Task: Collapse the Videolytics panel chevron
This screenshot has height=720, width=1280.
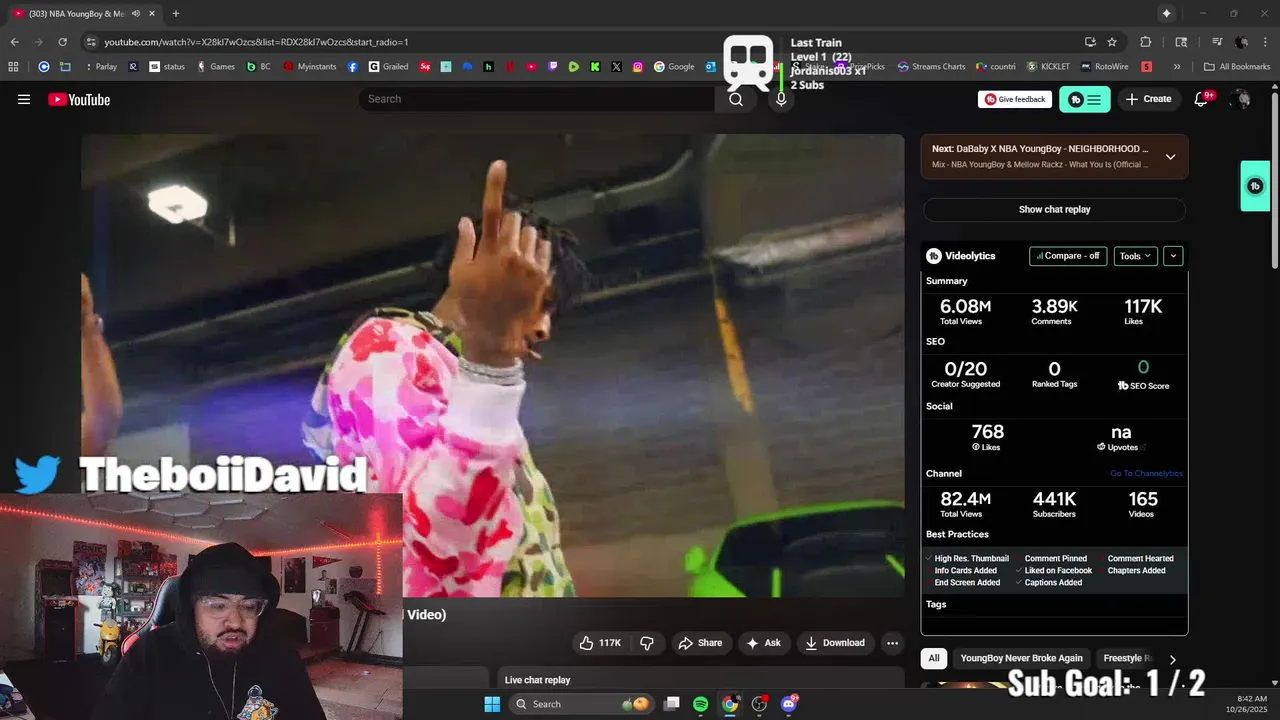Action: pos(1173,256)
